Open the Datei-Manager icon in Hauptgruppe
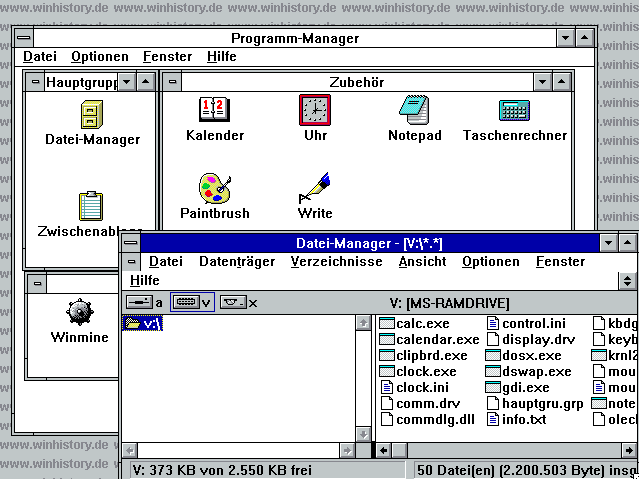This screenshot has width=639, height=479. click(x=92, y=115)
